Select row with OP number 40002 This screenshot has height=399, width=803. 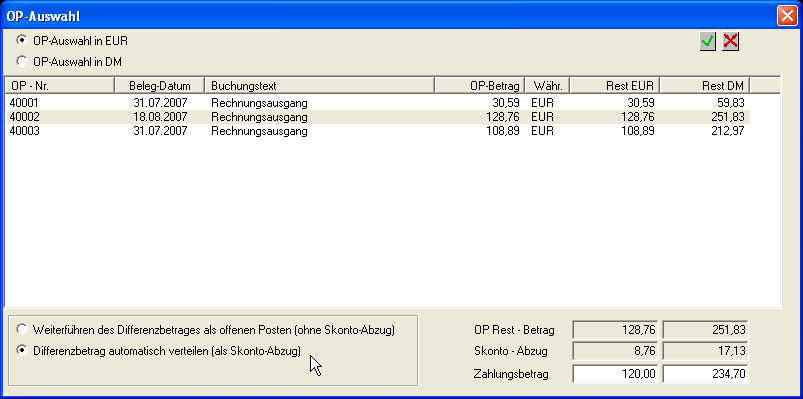(377, 117)
